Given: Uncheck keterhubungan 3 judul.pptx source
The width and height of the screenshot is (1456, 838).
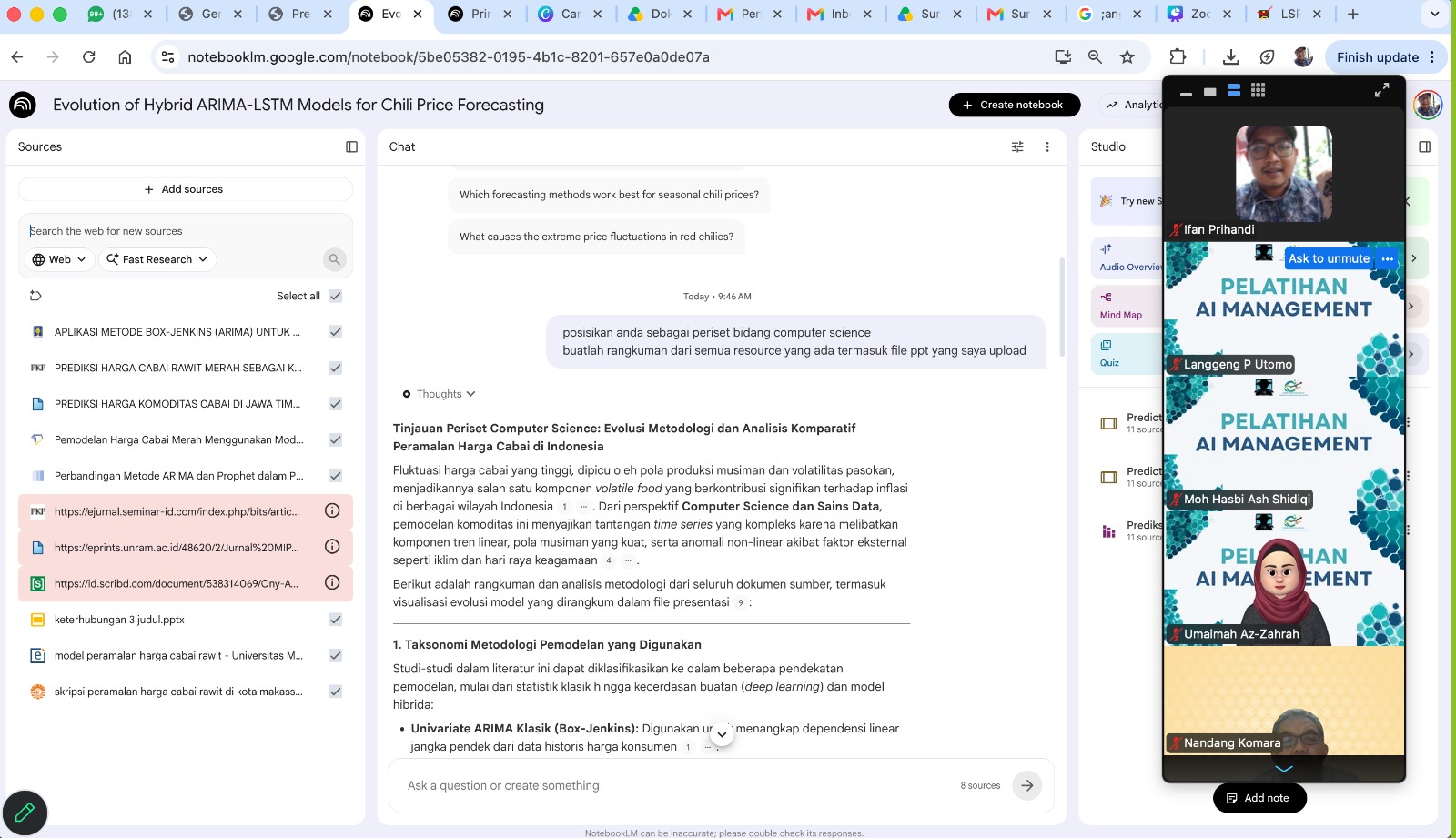Looking at the screenshot, I should coord(335,620).
